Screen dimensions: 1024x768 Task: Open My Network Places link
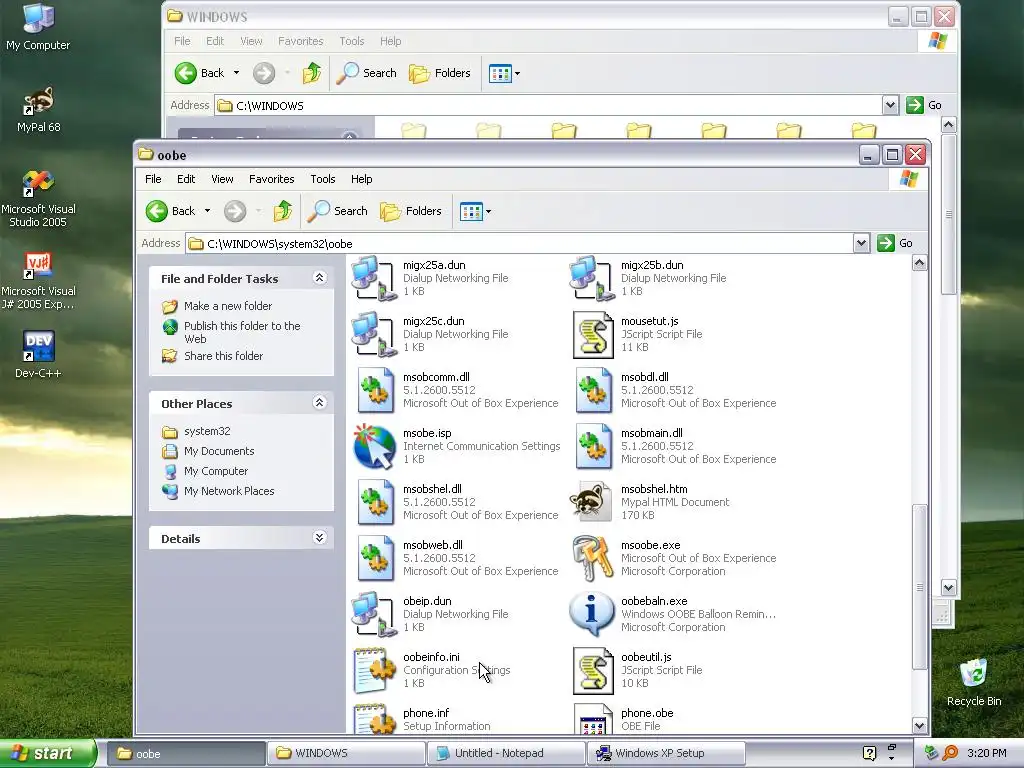(x=229, y=491)
